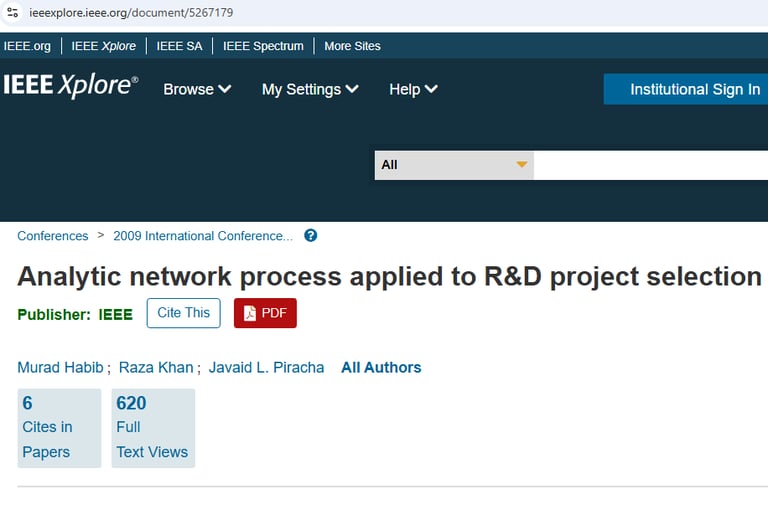Go to Conferences breadcrumb
The height and width of the screenshot is (510, 768).
[x=53, y=236]
